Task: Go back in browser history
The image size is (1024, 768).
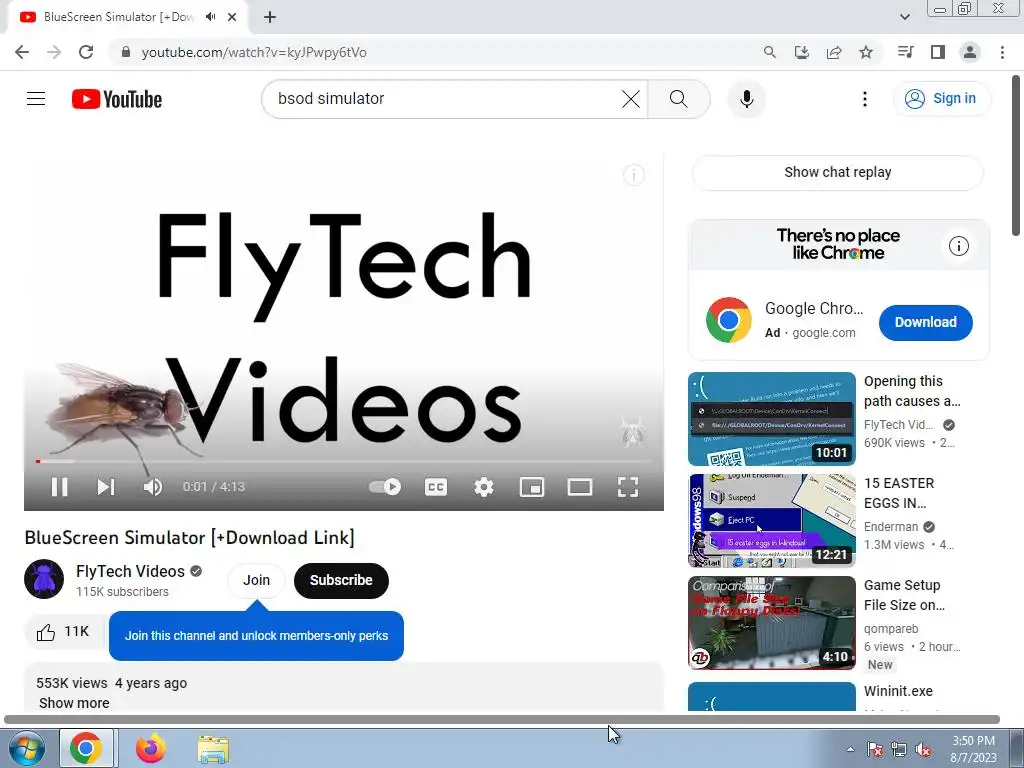Action: pos(22,52)
